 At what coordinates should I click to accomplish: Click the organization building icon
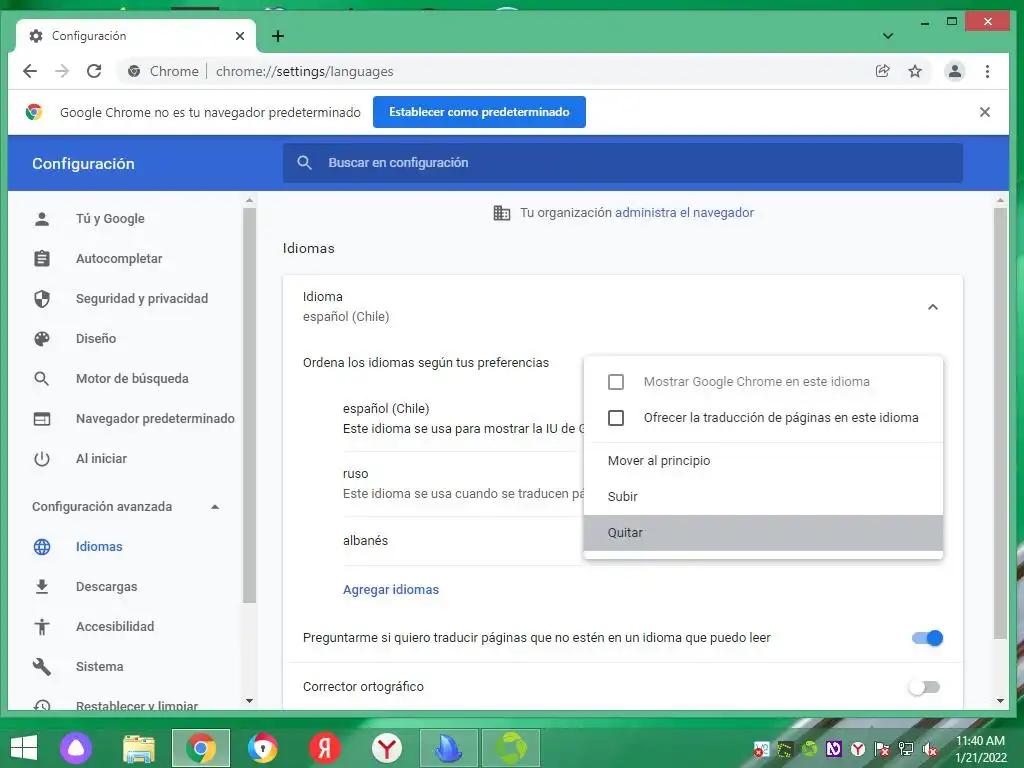point(502,213)
